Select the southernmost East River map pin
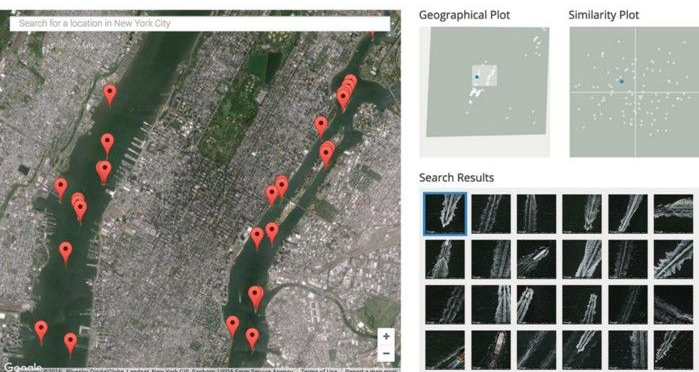This screenshot has width=699, height=372. click(x=252, y=339)
